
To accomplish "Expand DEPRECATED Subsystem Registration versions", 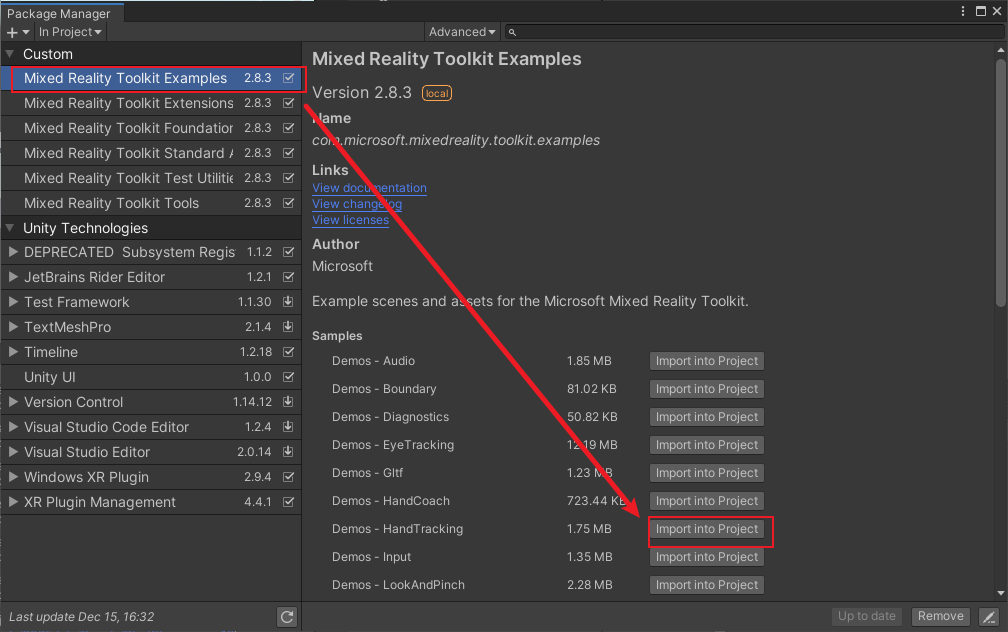I will point(13,252).
